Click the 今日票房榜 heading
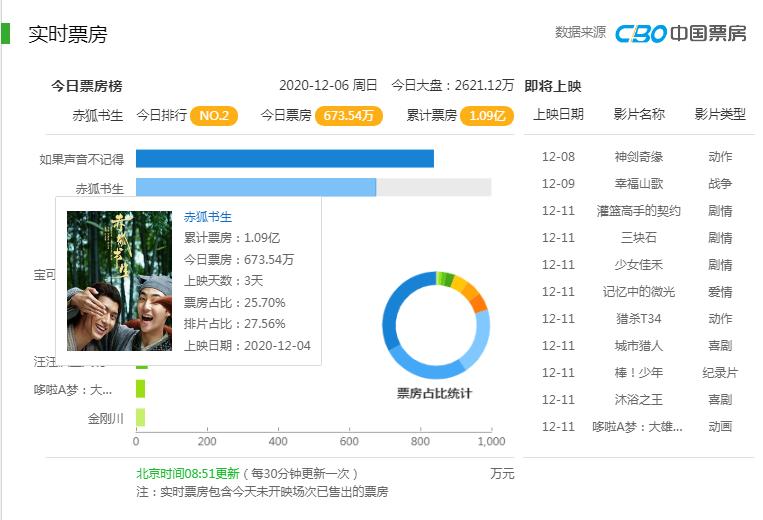This screenshot has height=520, width=763. pyautogui.click(x=87, y=86)
